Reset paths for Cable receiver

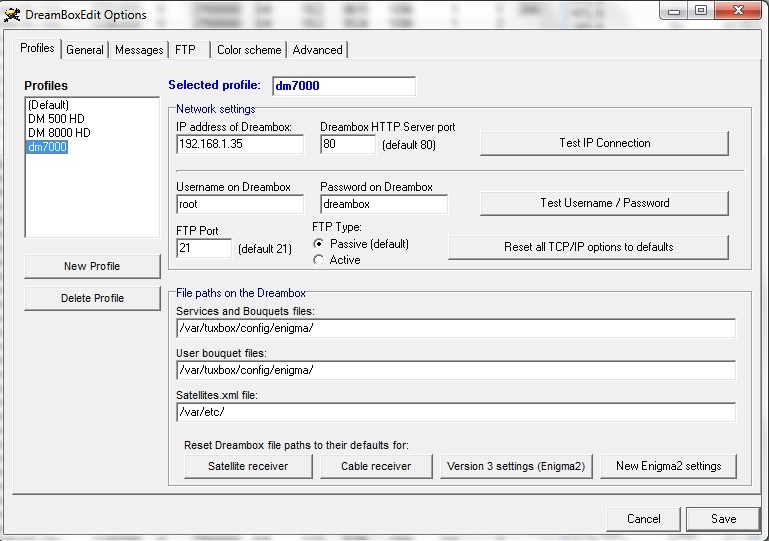point(376,466)
